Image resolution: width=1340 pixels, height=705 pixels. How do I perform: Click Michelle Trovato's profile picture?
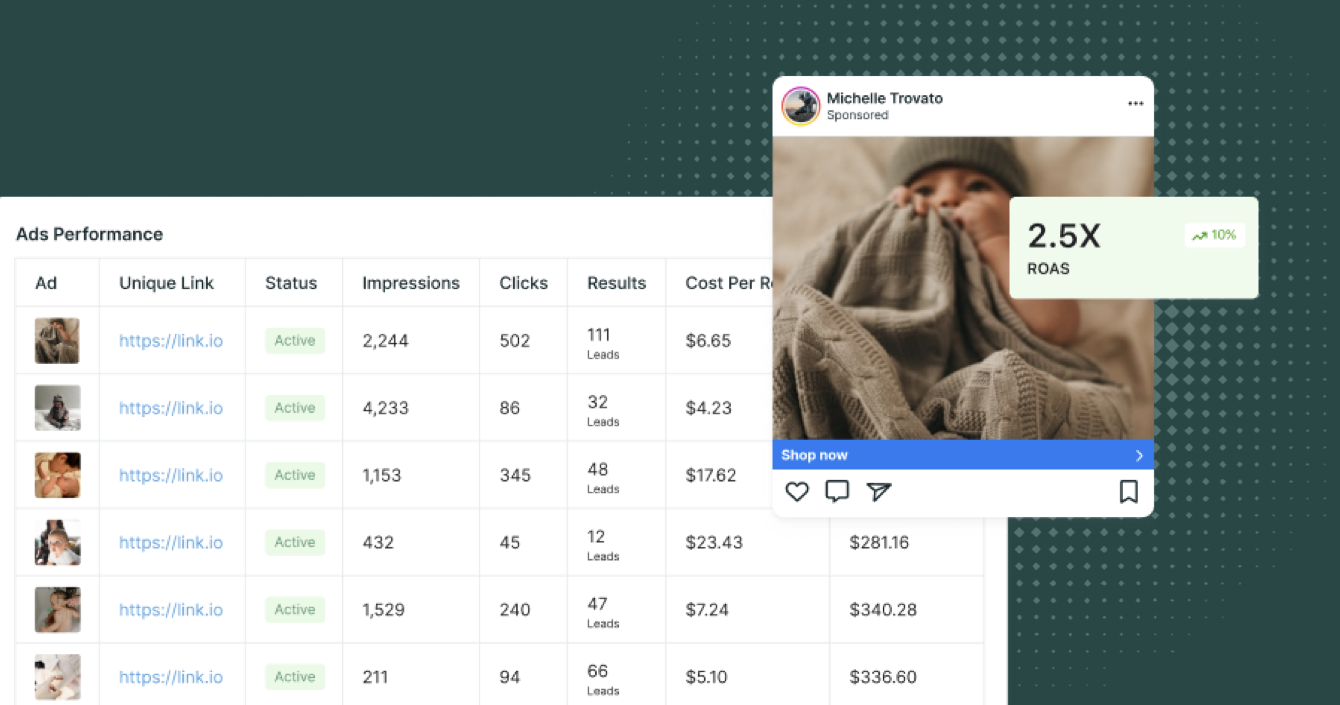801,106
